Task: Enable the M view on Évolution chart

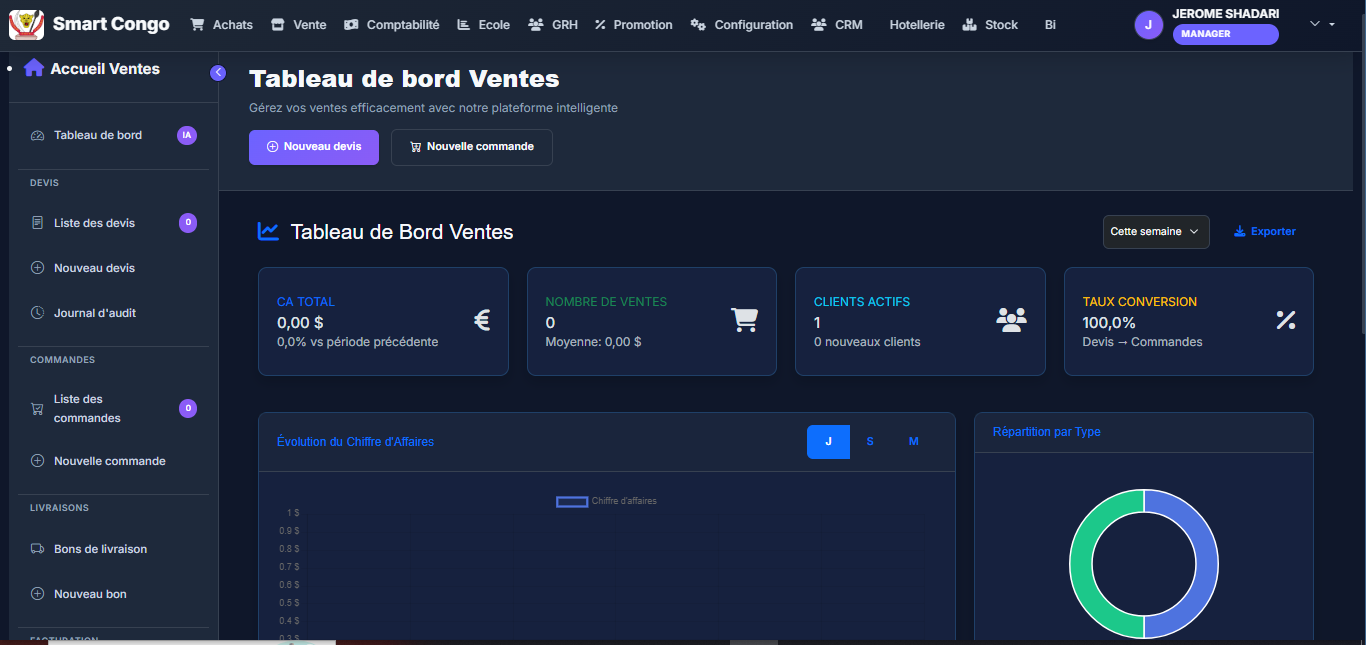Action: coord(913,441)
